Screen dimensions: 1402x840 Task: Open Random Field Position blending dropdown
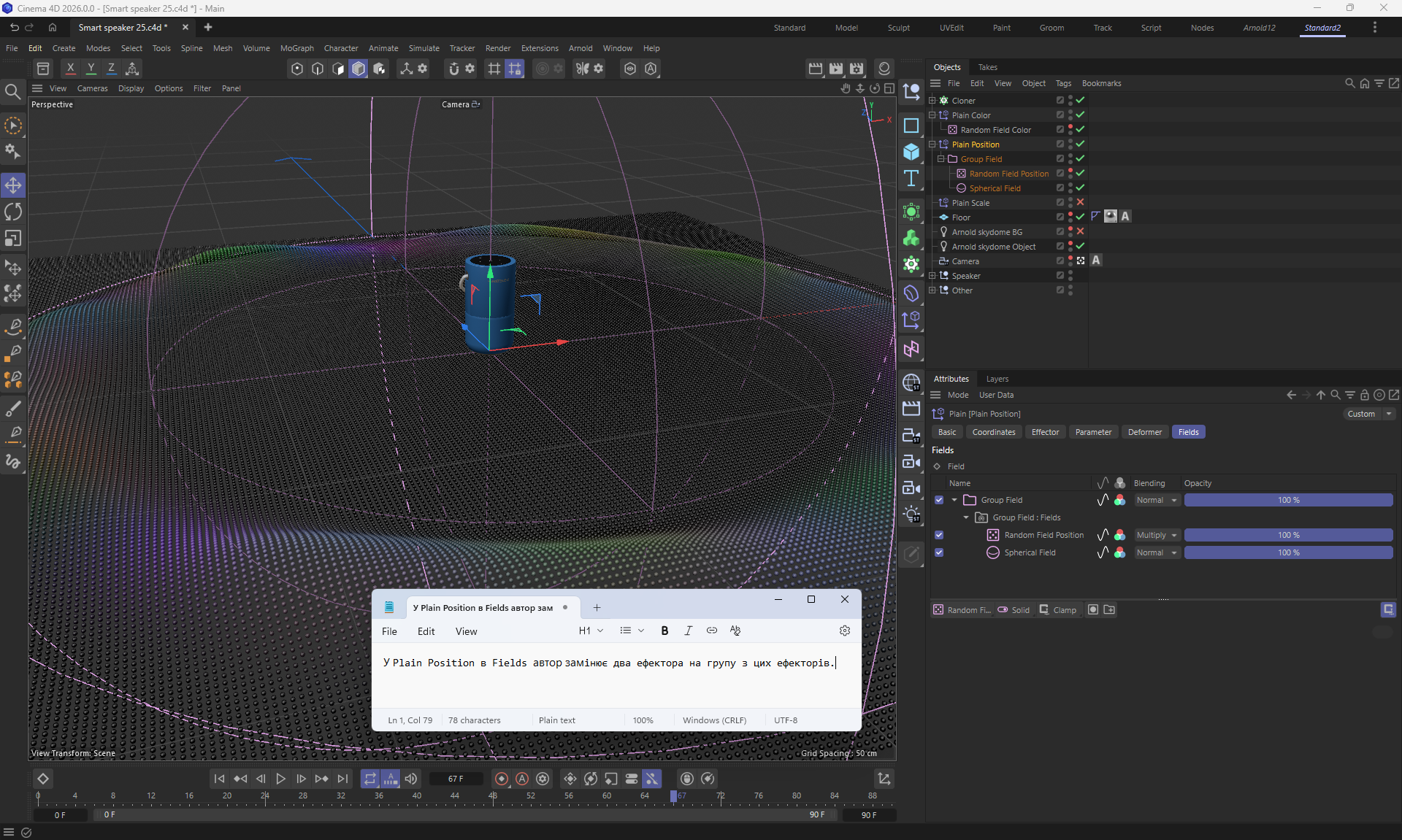pos(1157,535)
